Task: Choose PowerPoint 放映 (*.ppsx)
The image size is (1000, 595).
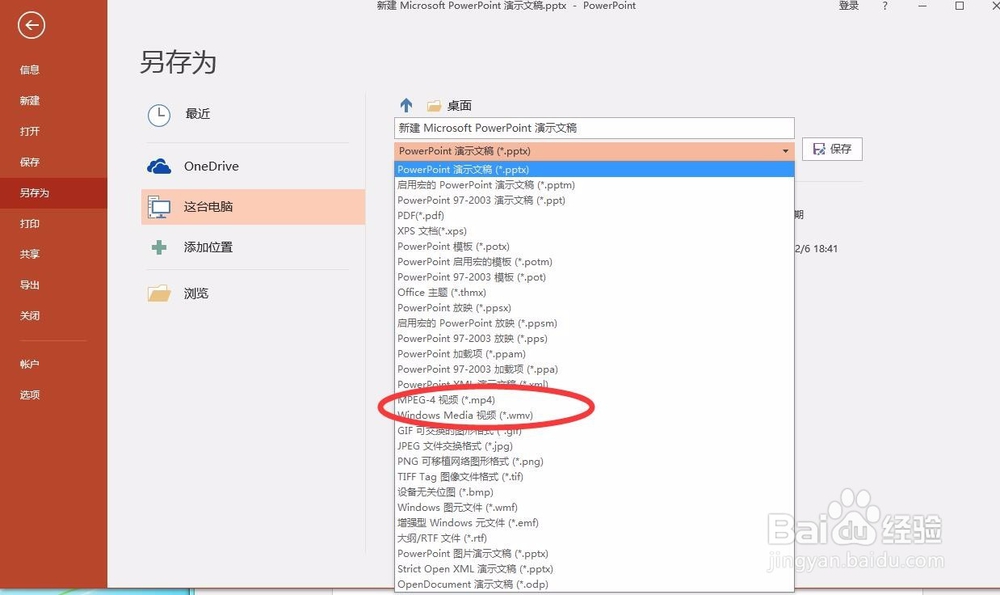Action: point(594,307)
